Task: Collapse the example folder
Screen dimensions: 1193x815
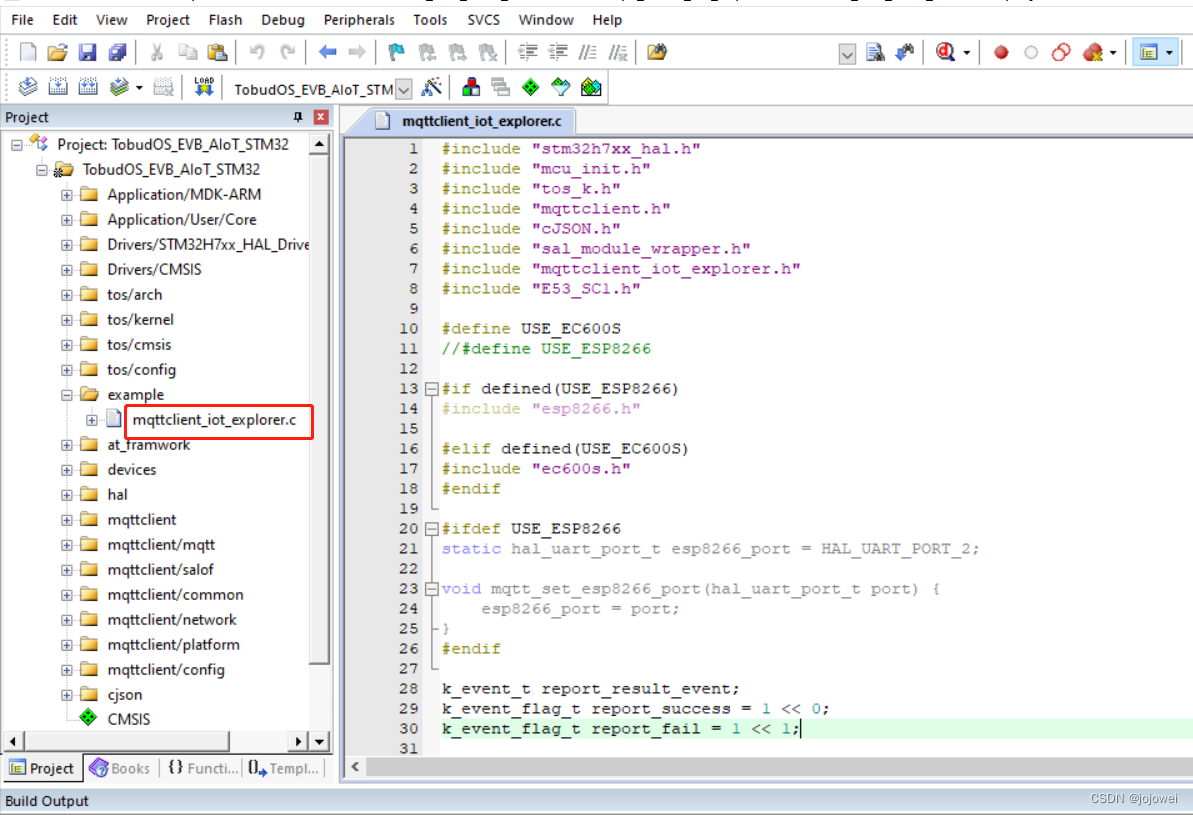Action: [x=67, y=395]
